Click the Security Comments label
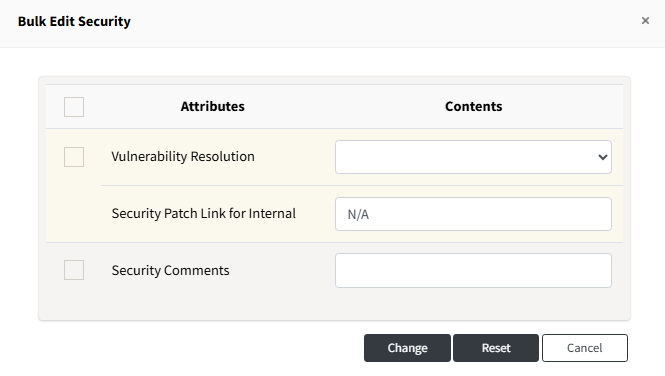 tap(170, 270)
